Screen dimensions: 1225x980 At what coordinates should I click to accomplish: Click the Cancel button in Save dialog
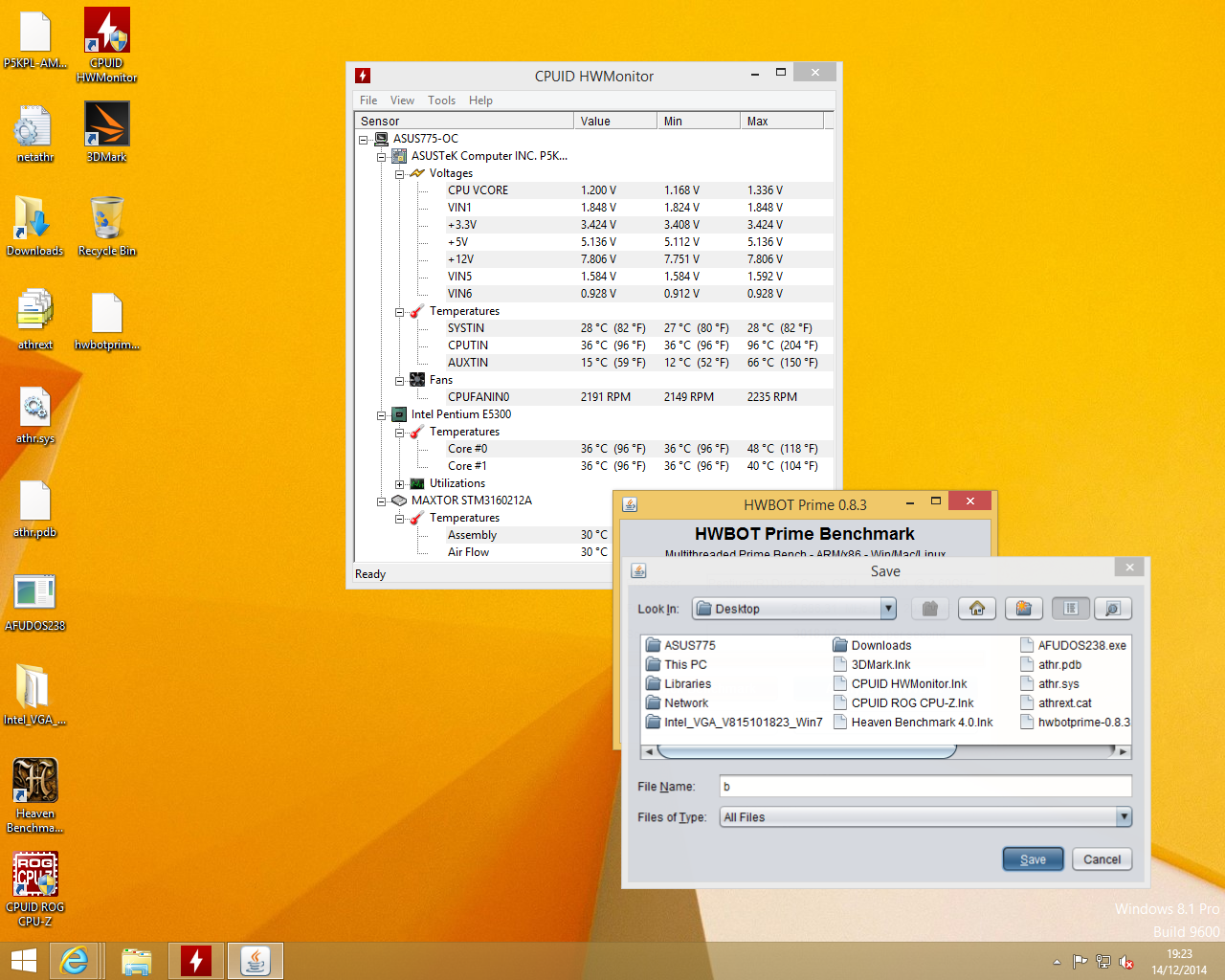tap(1102, 859)
